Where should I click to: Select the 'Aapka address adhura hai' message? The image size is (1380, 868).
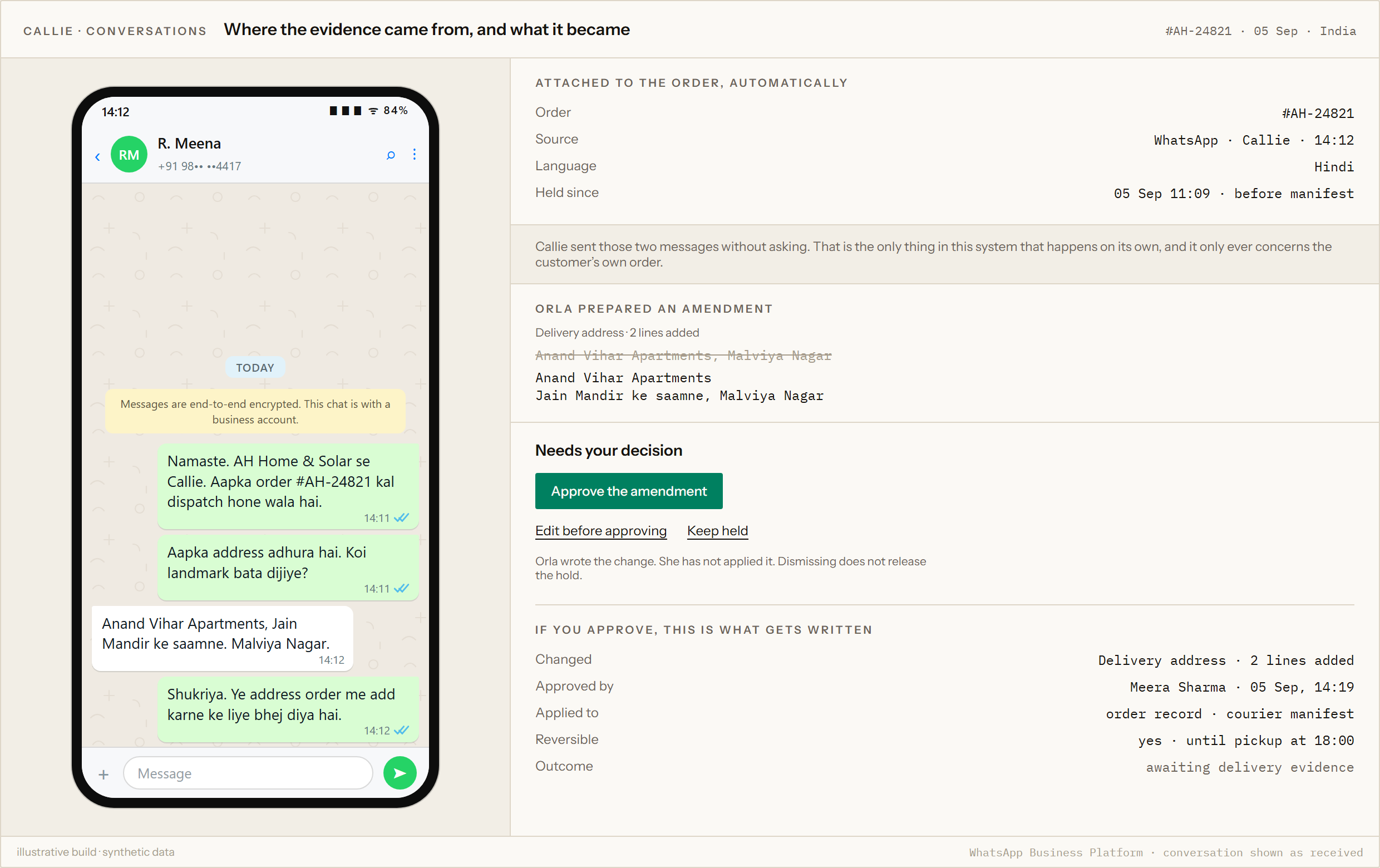[288, 567]
